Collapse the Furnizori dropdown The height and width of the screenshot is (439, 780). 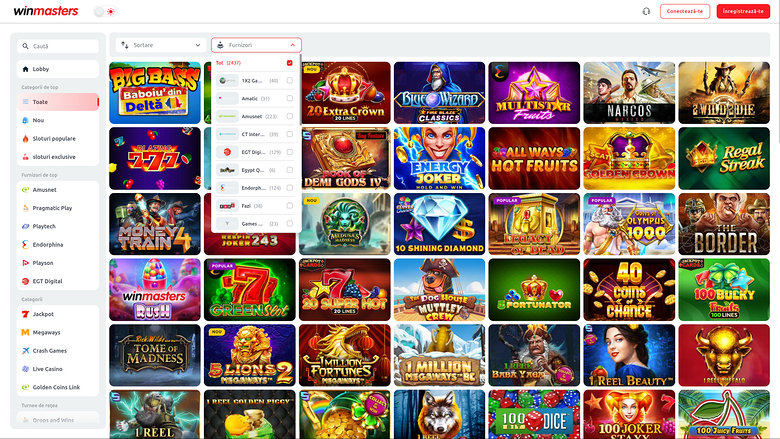pos(256,45)
